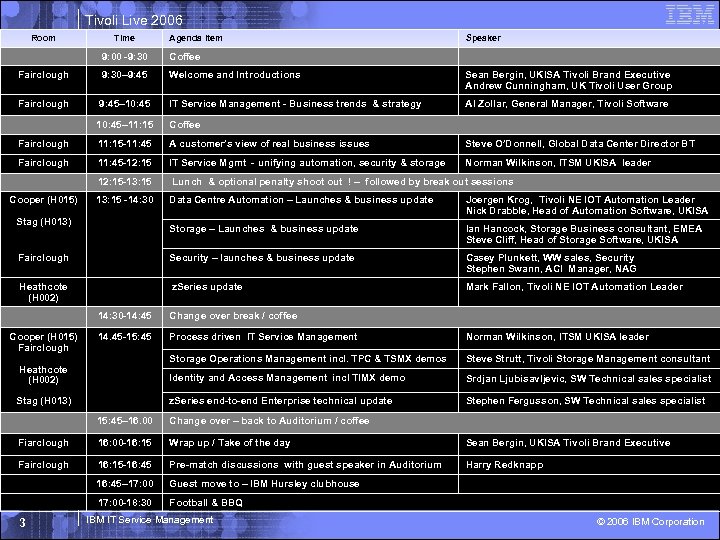720x540 pixels.
Task: Select '11:45-12:15' time cell
Action: (124, 163)
